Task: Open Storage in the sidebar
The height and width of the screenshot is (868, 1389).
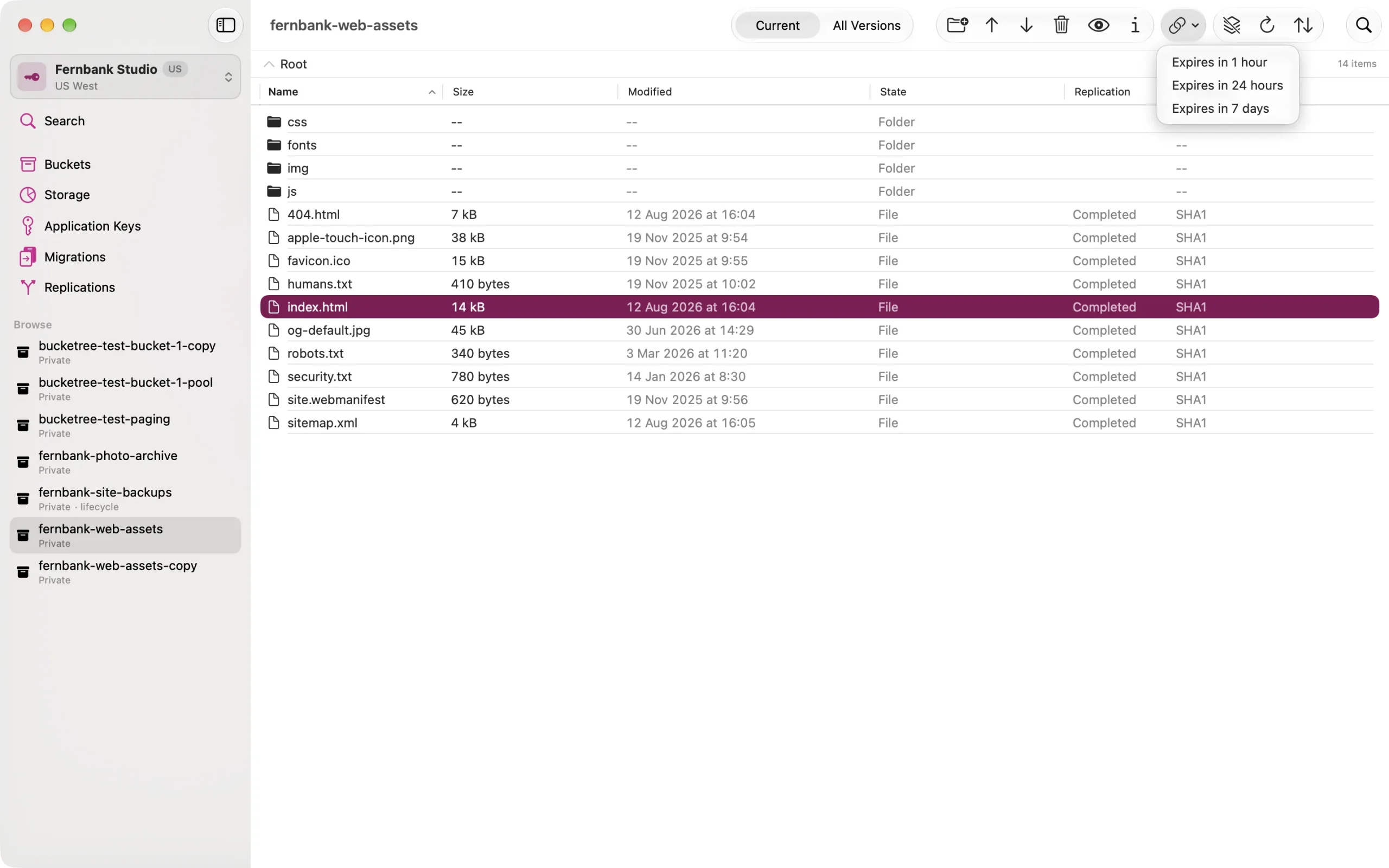Action: tap(125, 195)
